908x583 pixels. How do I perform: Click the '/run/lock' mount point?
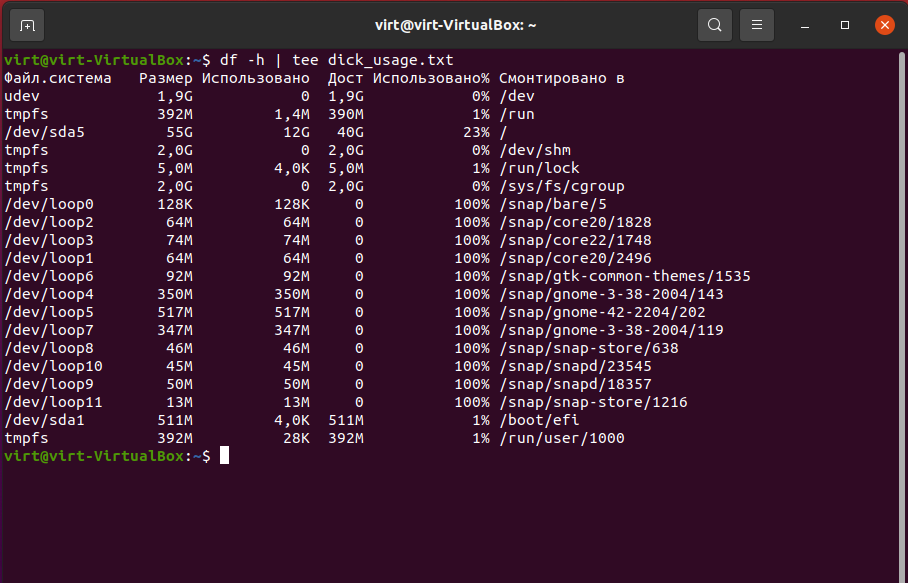539,168
